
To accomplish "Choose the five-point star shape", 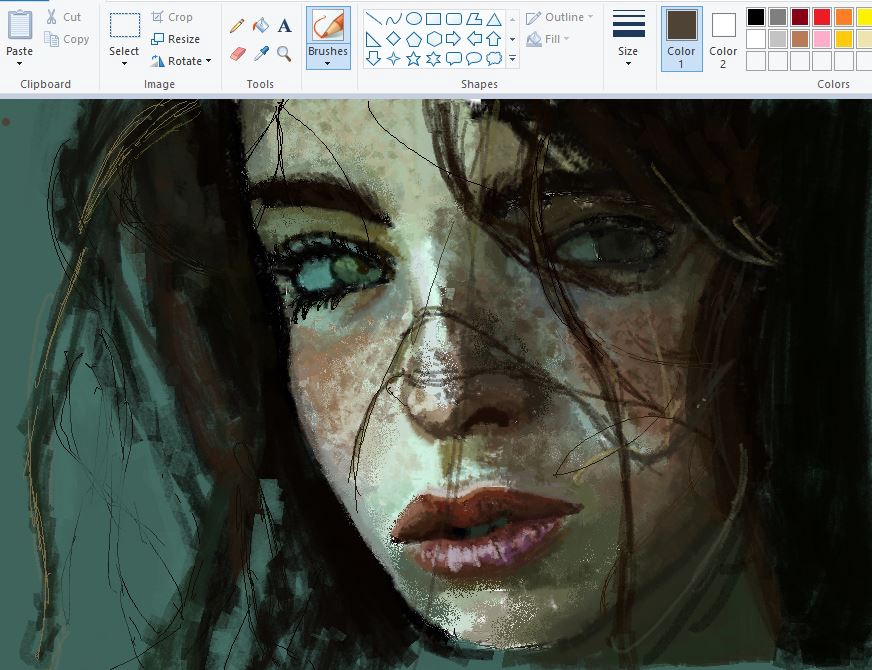I will click(414, 59).
